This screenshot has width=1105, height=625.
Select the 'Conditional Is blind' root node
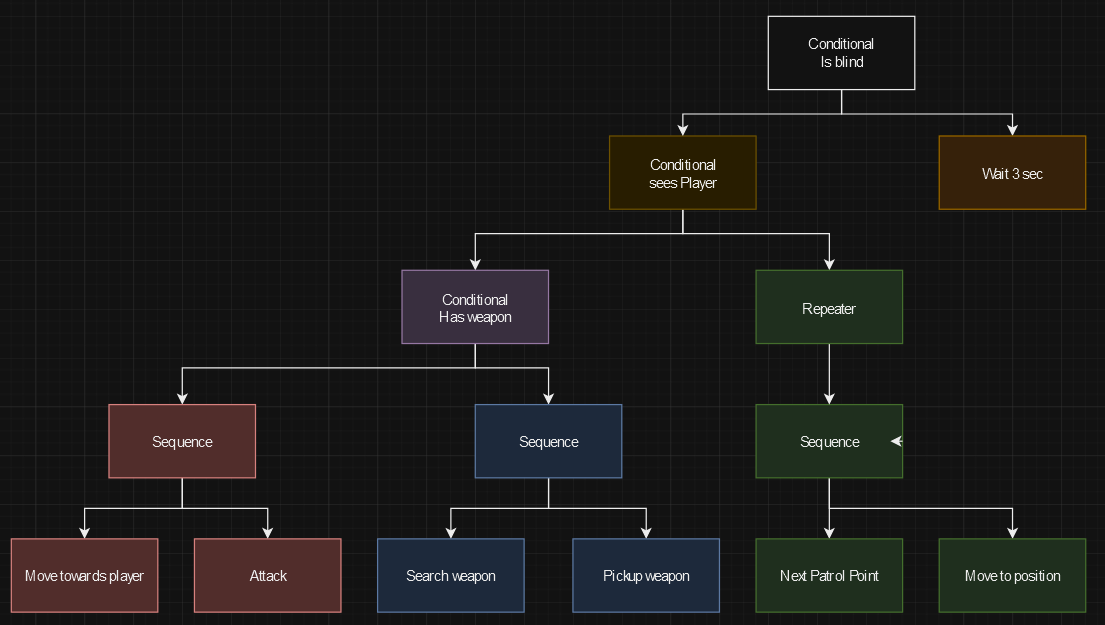[841, 53]
